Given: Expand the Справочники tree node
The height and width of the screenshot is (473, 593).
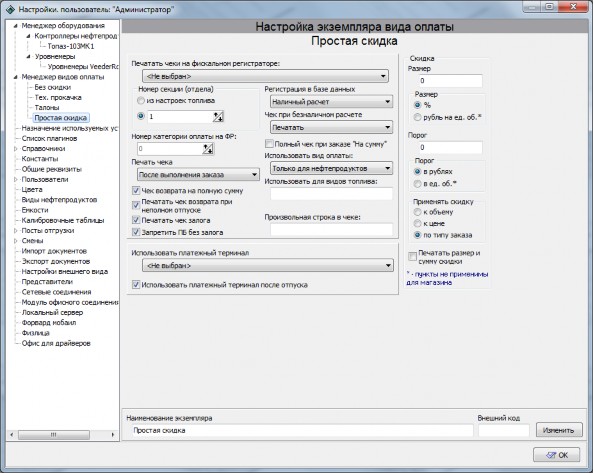Looking at the screenshot, I should (x=16, y=149).
